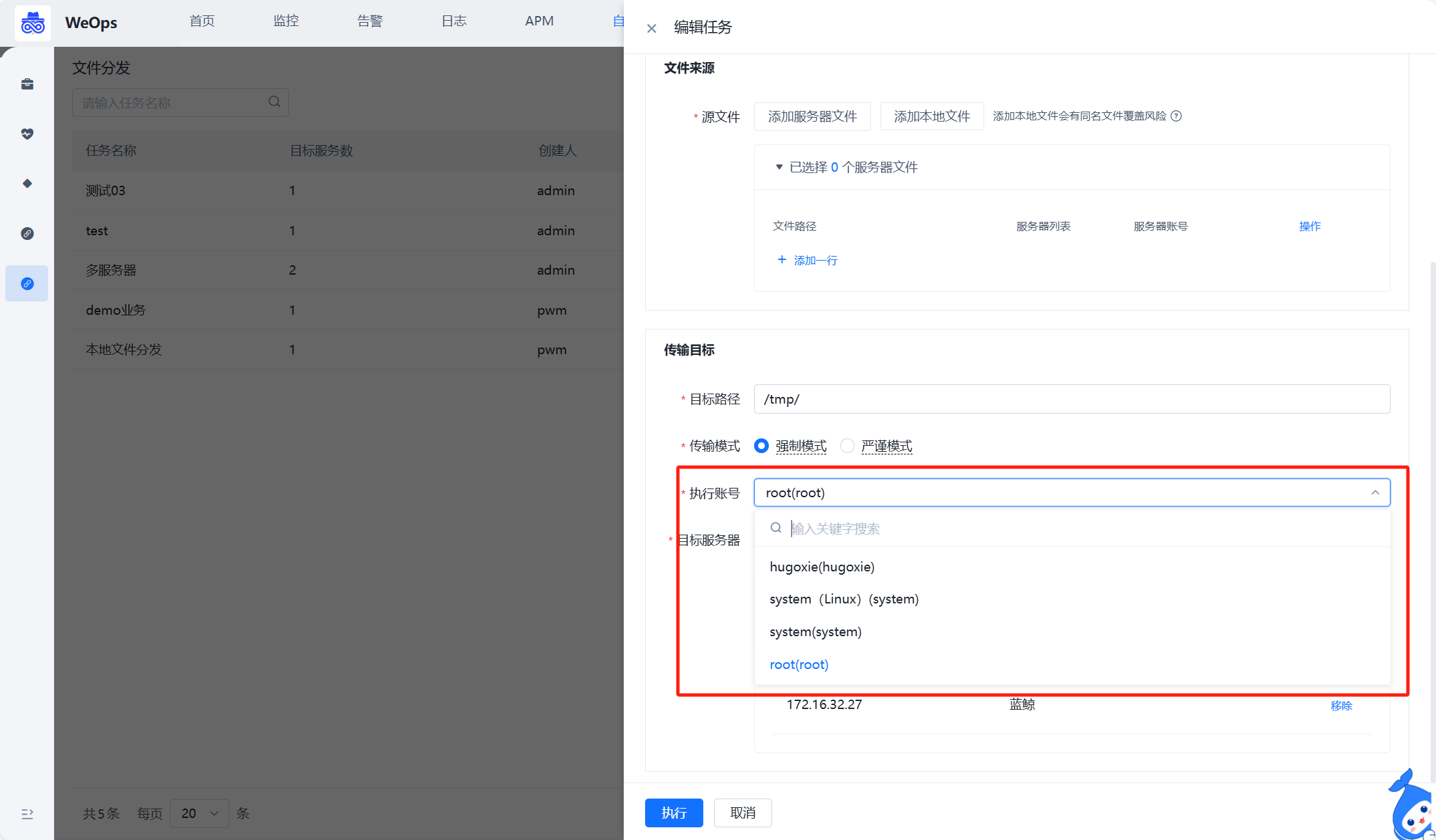Expand the sidebar with the bottom icon
The image size is (1436, 840).
point(27,814)
